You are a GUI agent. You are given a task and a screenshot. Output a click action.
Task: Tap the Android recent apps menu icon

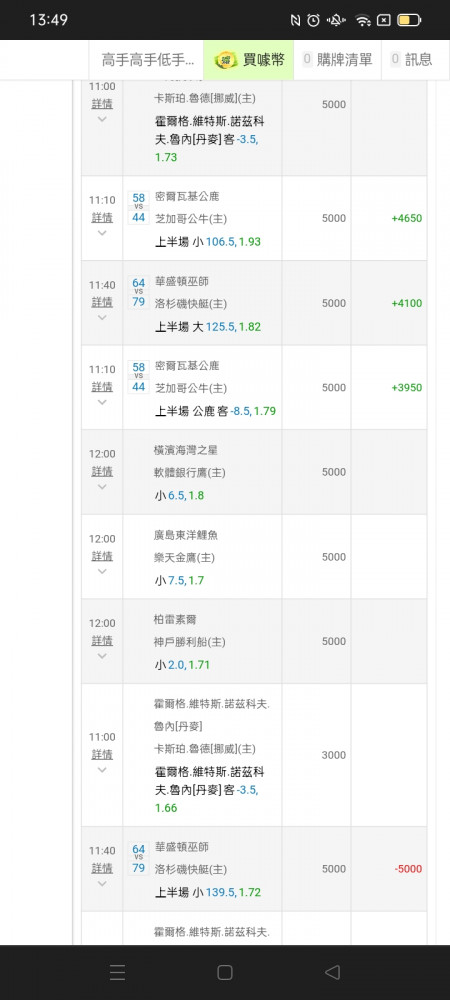point(117,972)
